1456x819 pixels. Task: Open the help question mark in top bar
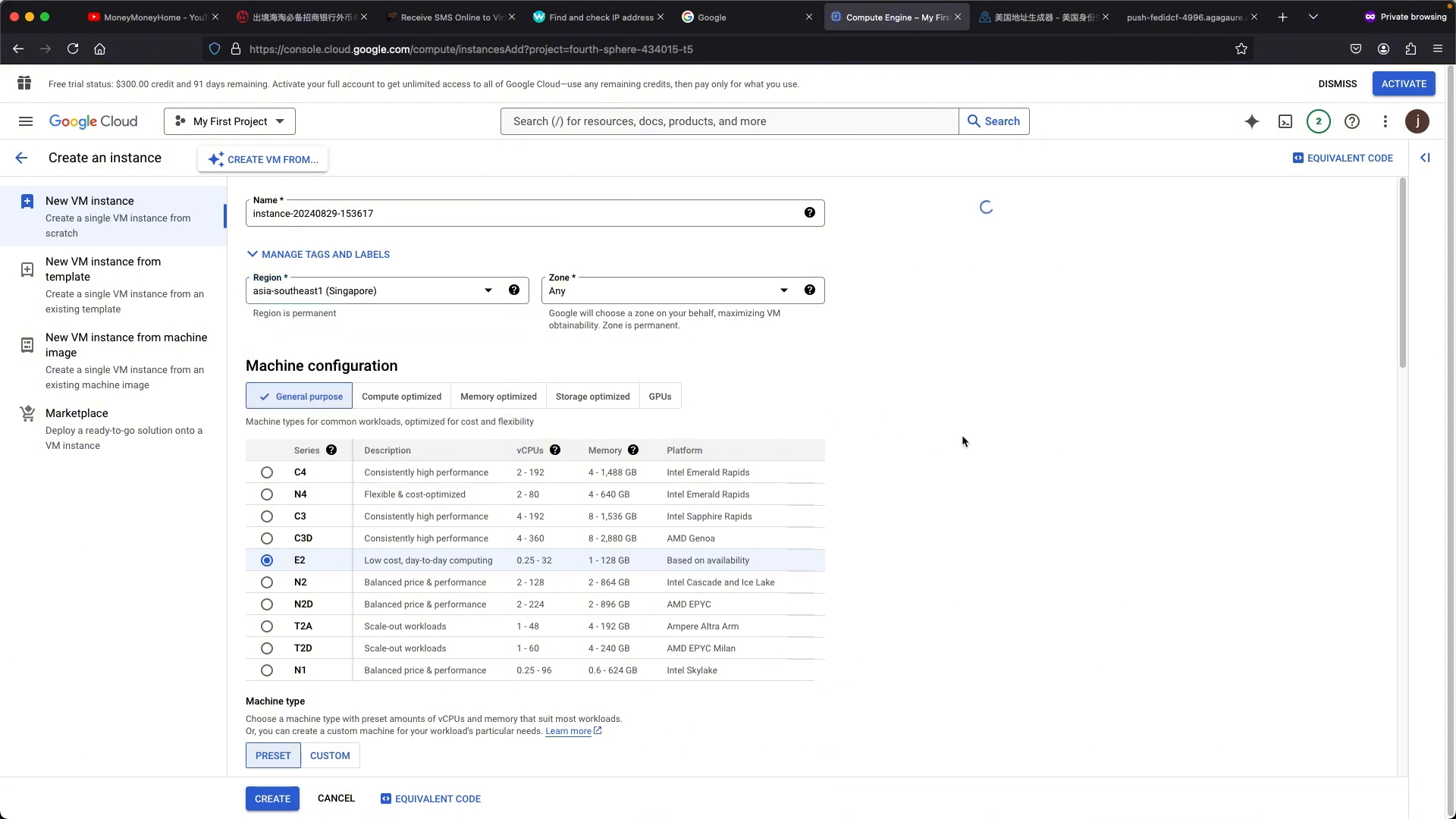(1352, 121)
